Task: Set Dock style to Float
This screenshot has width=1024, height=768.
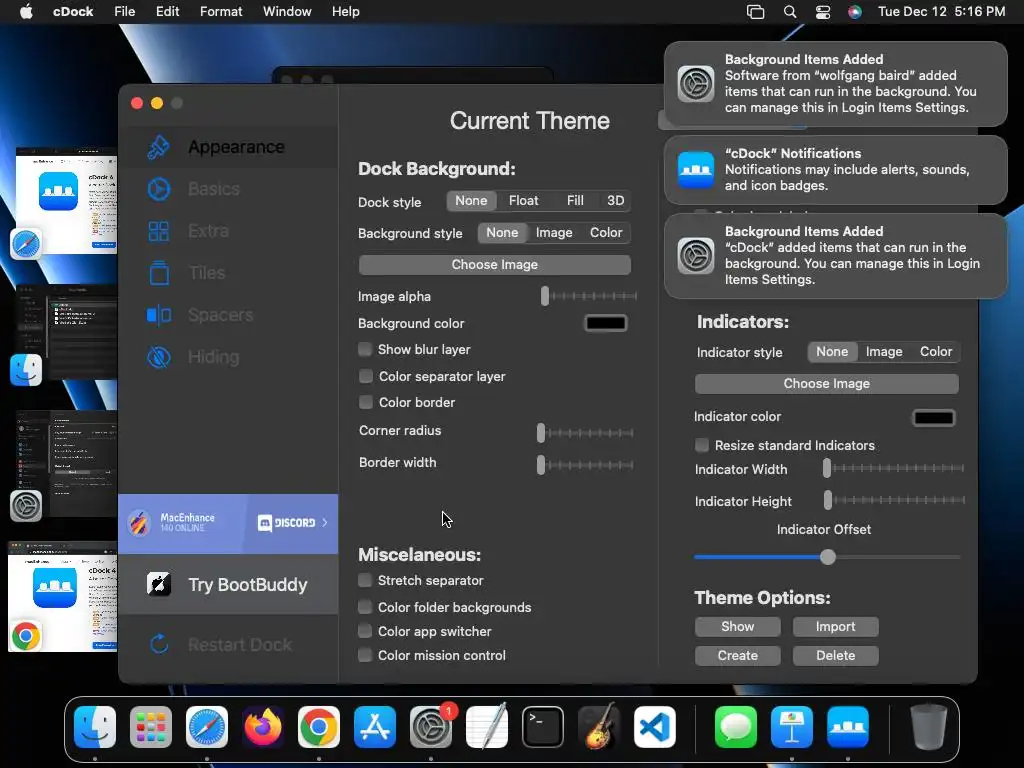Action: (524, 200)
